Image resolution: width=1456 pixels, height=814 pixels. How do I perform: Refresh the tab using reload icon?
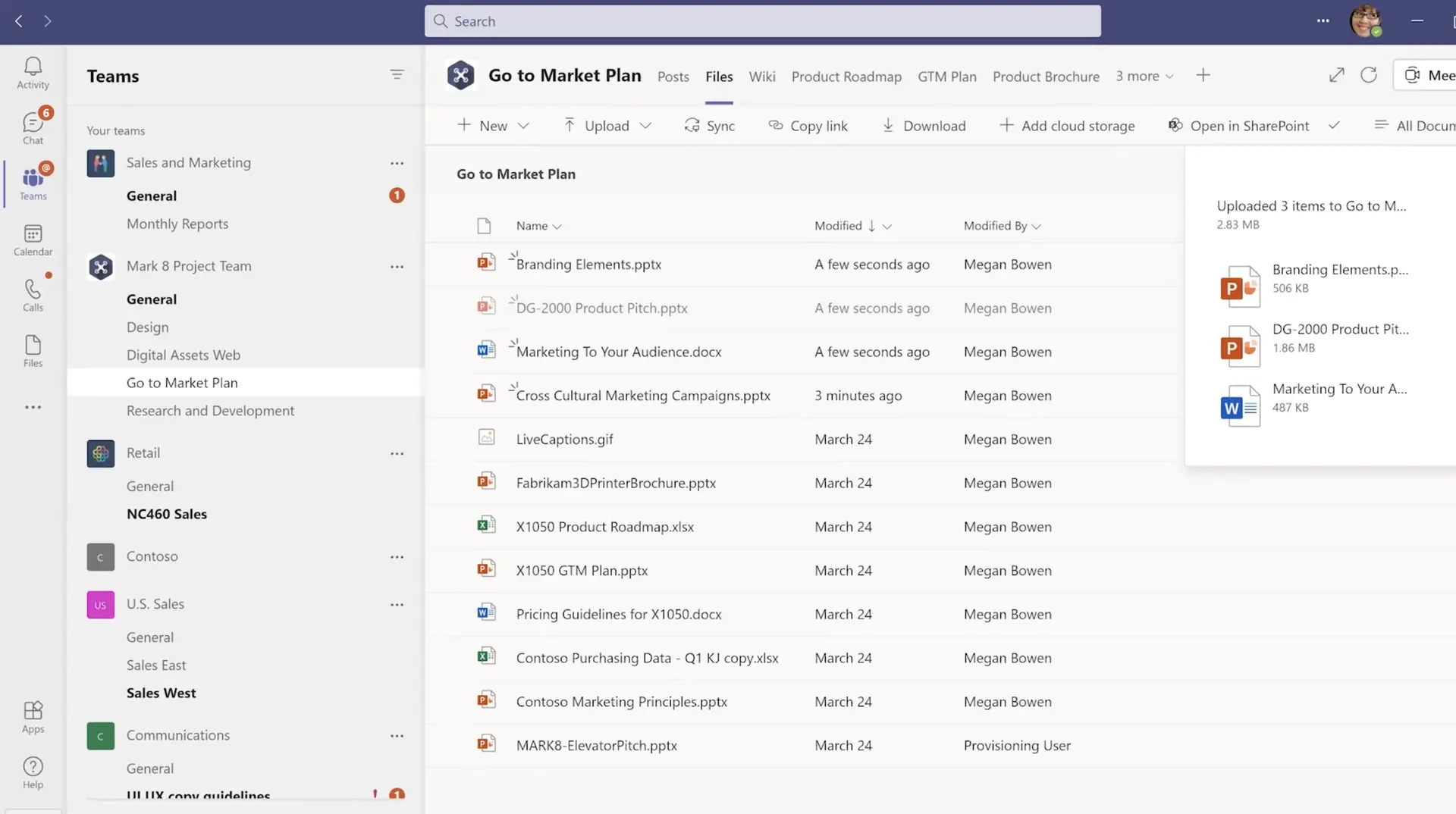point(1368,75)
